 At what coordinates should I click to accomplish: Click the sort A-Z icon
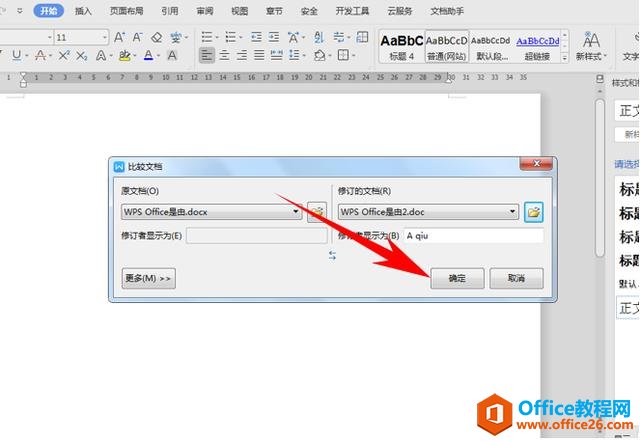(x=319, y=37)
